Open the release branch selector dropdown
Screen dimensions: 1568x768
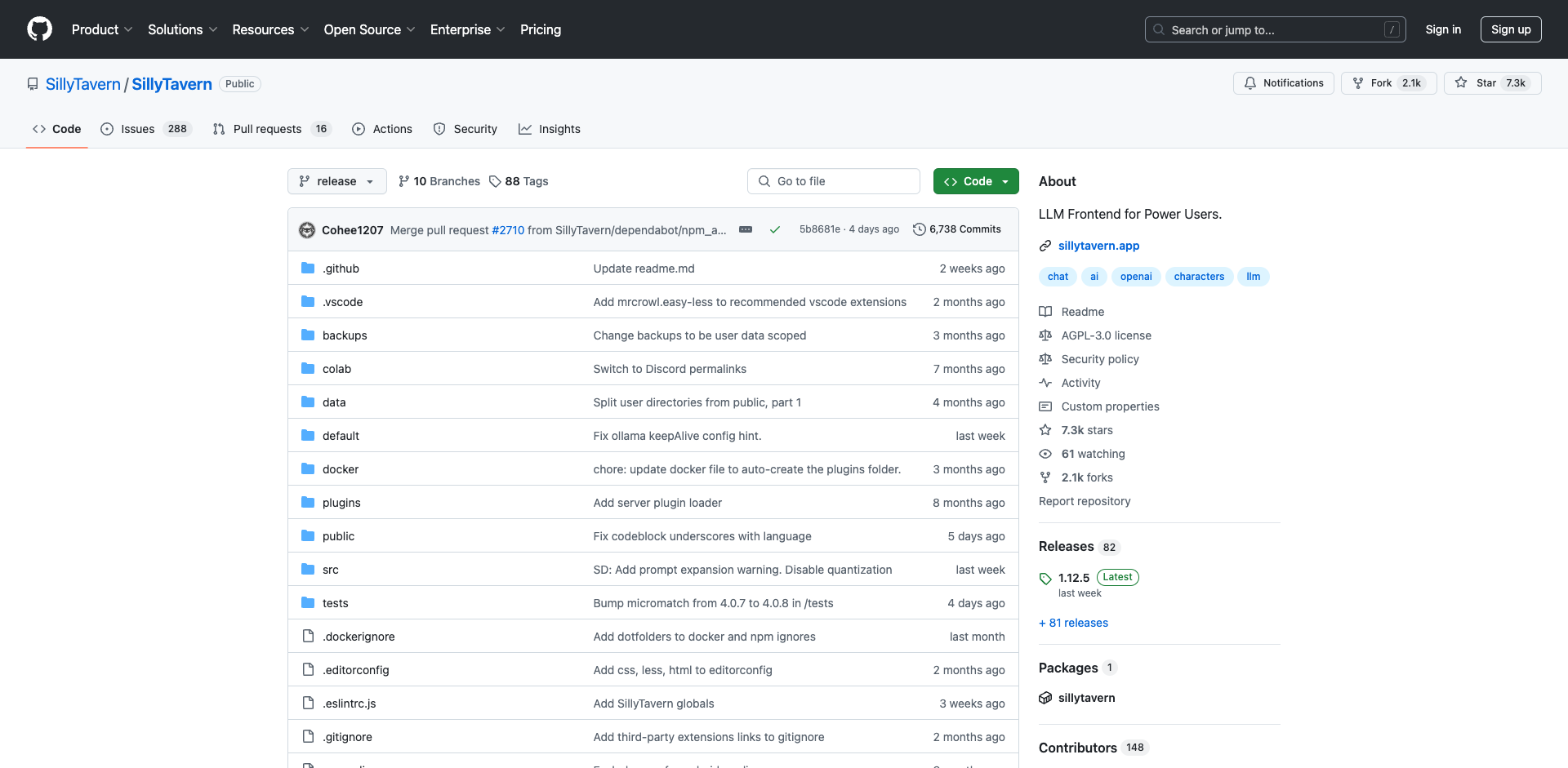(x=336, y=181)
